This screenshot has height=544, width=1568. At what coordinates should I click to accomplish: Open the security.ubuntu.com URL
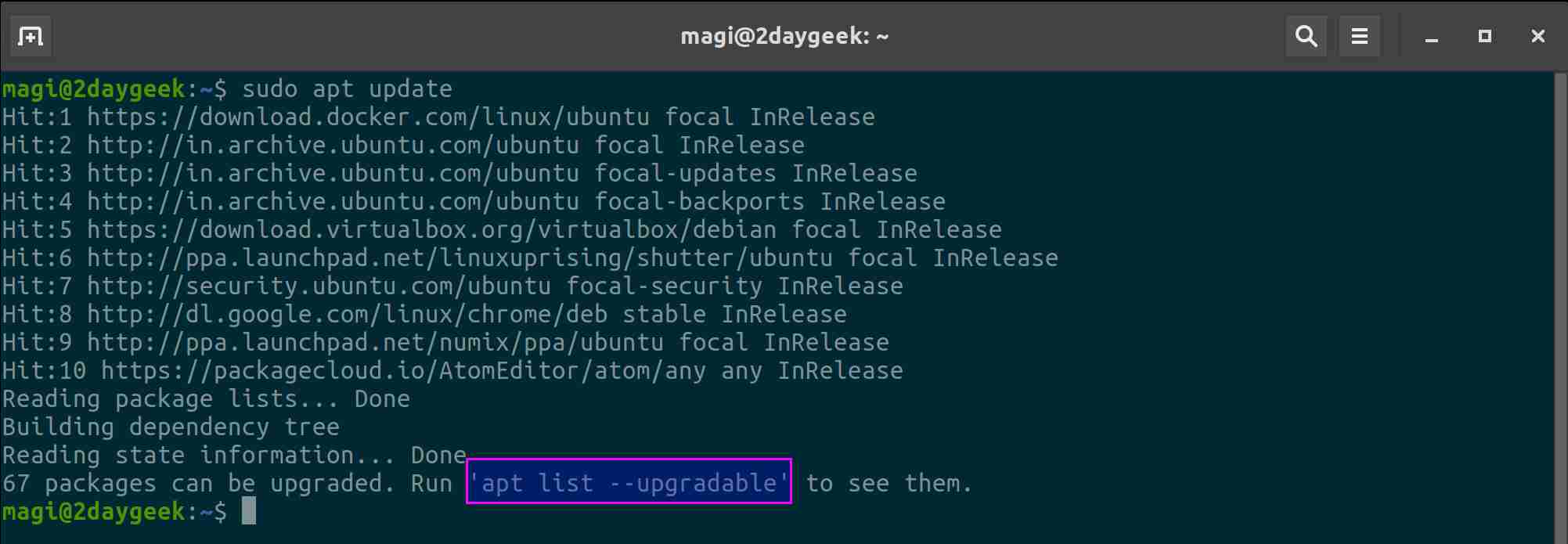pos(319,286)
